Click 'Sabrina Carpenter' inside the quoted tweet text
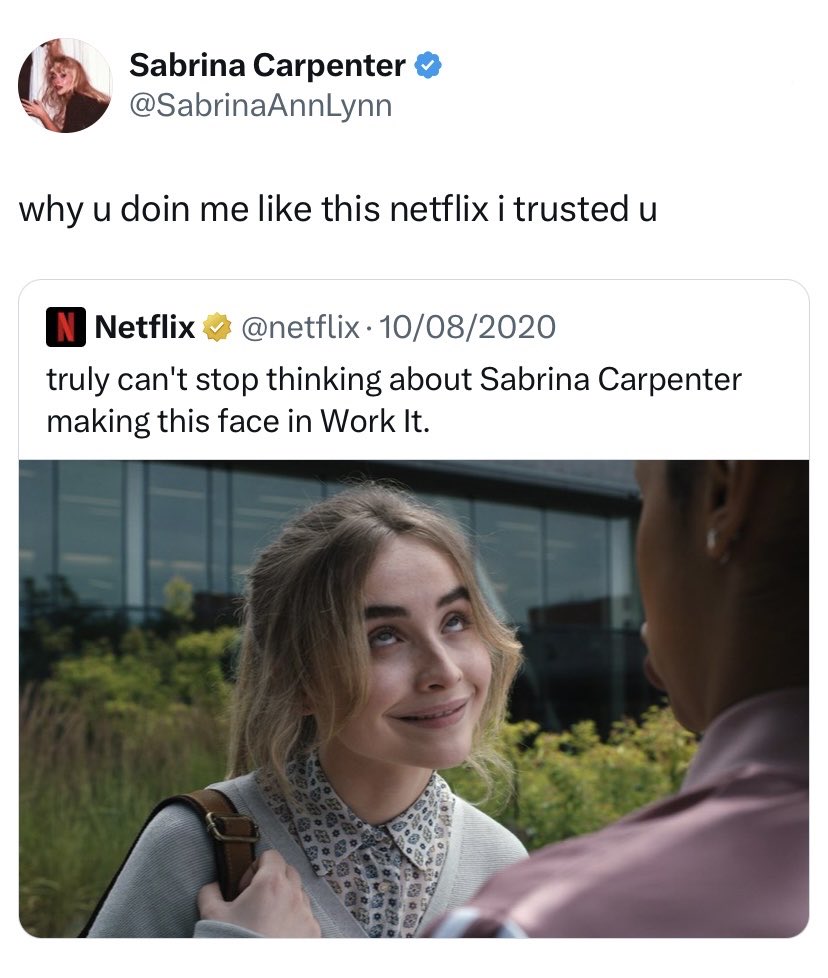The width and height of the screenshot is (828, 978). tap(610, 380)
